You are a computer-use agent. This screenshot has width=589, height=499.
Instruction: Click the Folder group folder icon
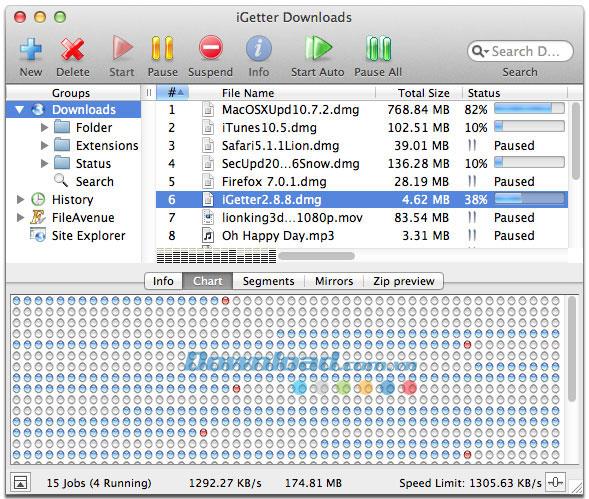pos(62,127)
